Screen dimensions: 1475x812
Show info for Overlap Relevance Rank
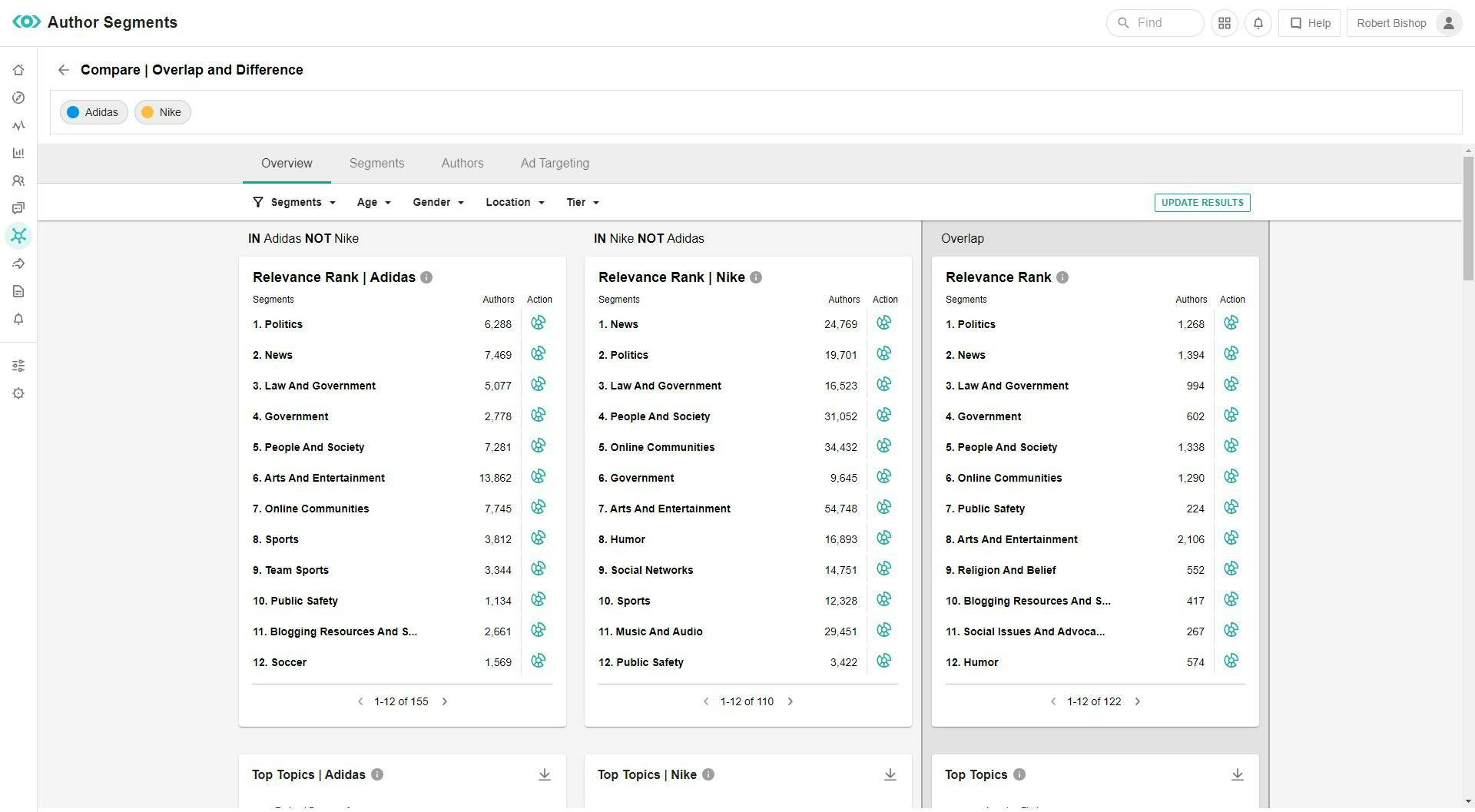click(1062, 278)
